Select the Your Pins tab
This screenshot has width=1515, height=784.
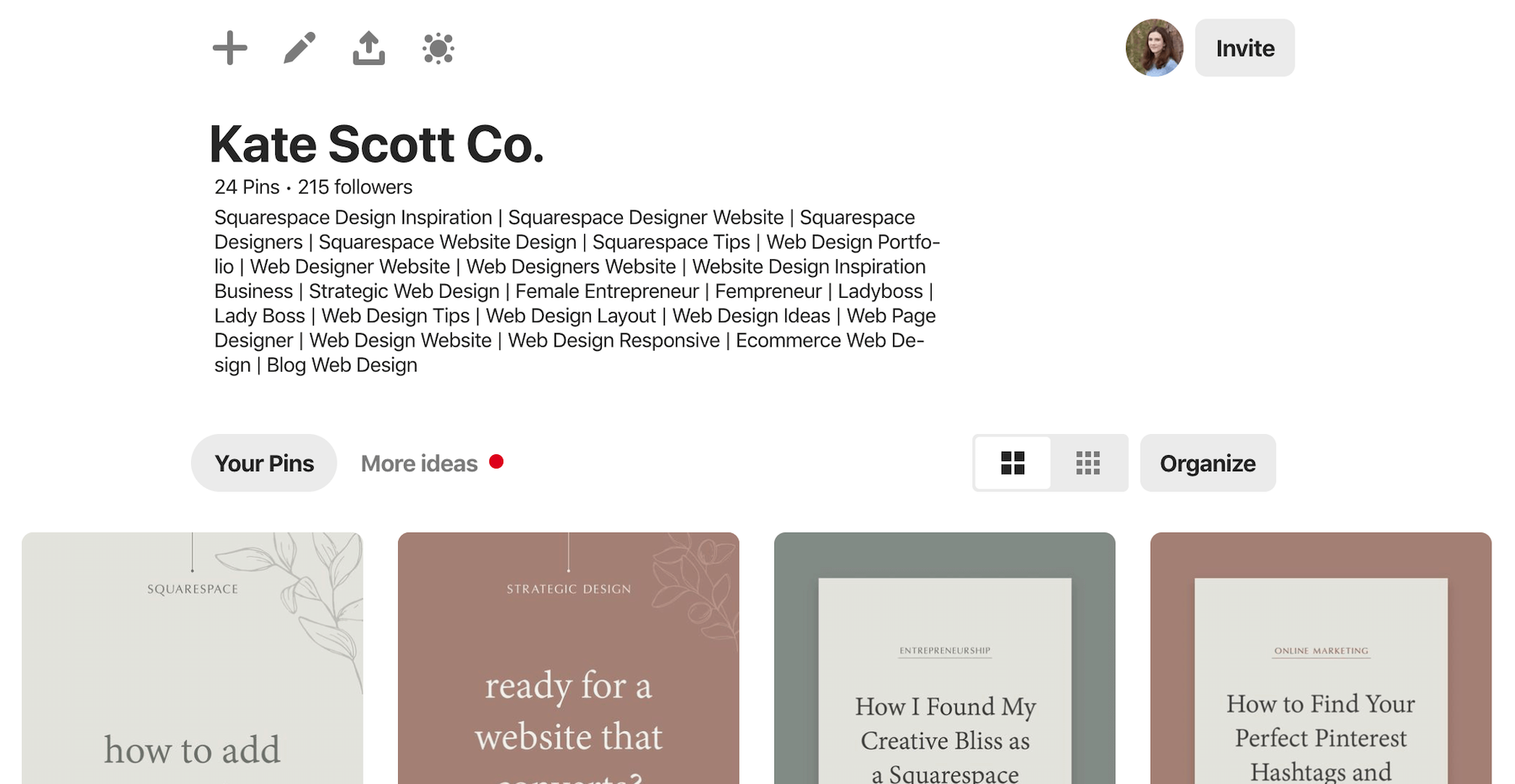(264, 463)
